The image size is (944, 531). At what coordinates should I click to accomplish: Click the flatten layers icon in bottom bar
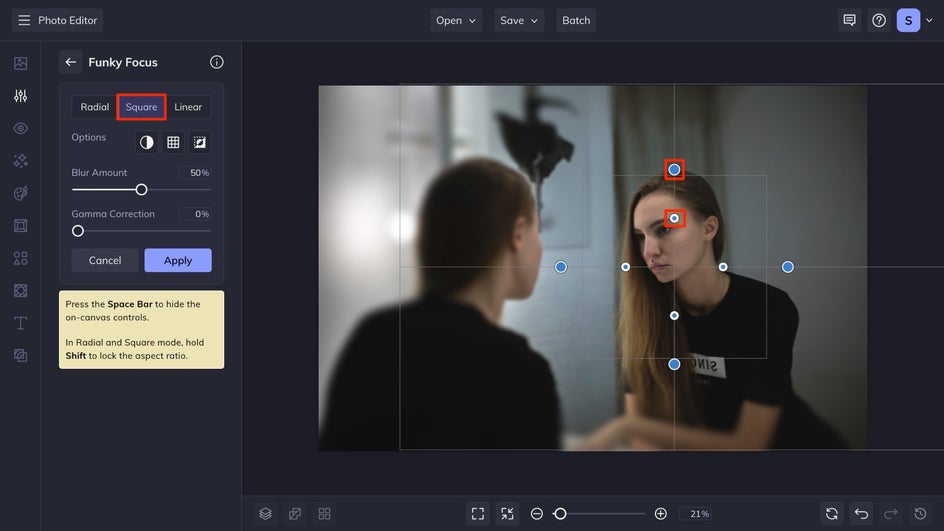tap(295, 514)
